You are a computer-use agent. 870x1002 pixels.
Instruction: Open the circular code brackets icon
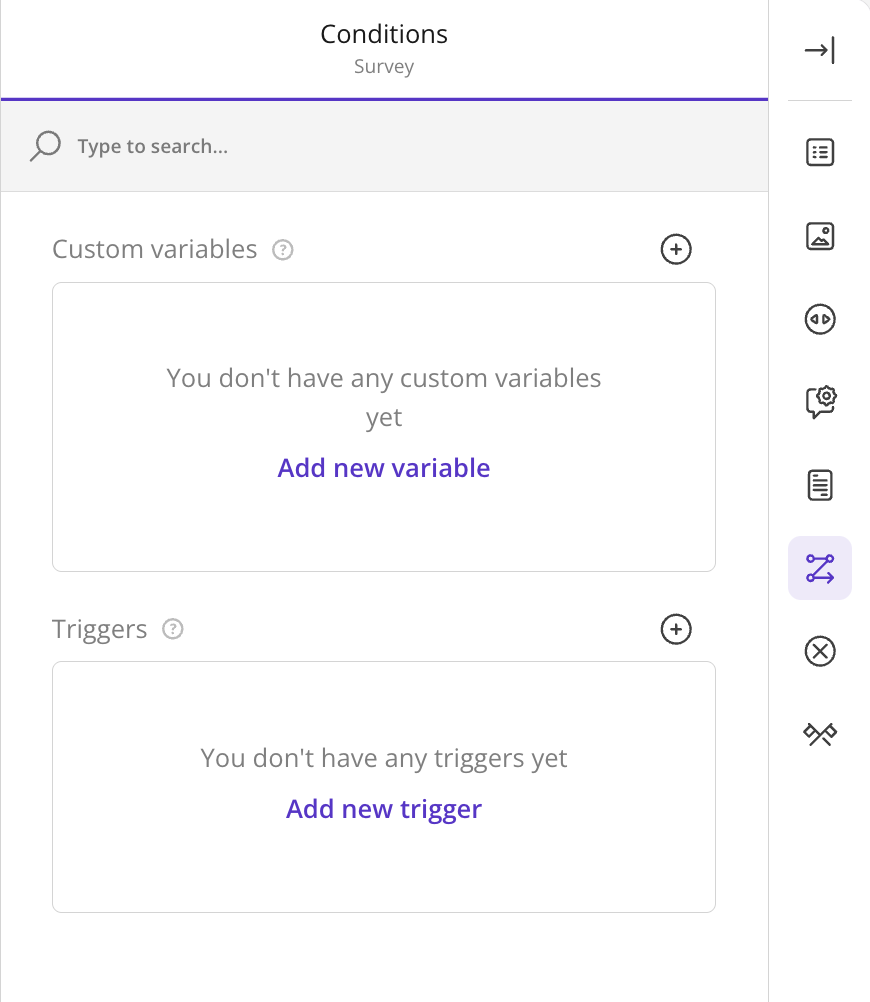coord(820,319)
